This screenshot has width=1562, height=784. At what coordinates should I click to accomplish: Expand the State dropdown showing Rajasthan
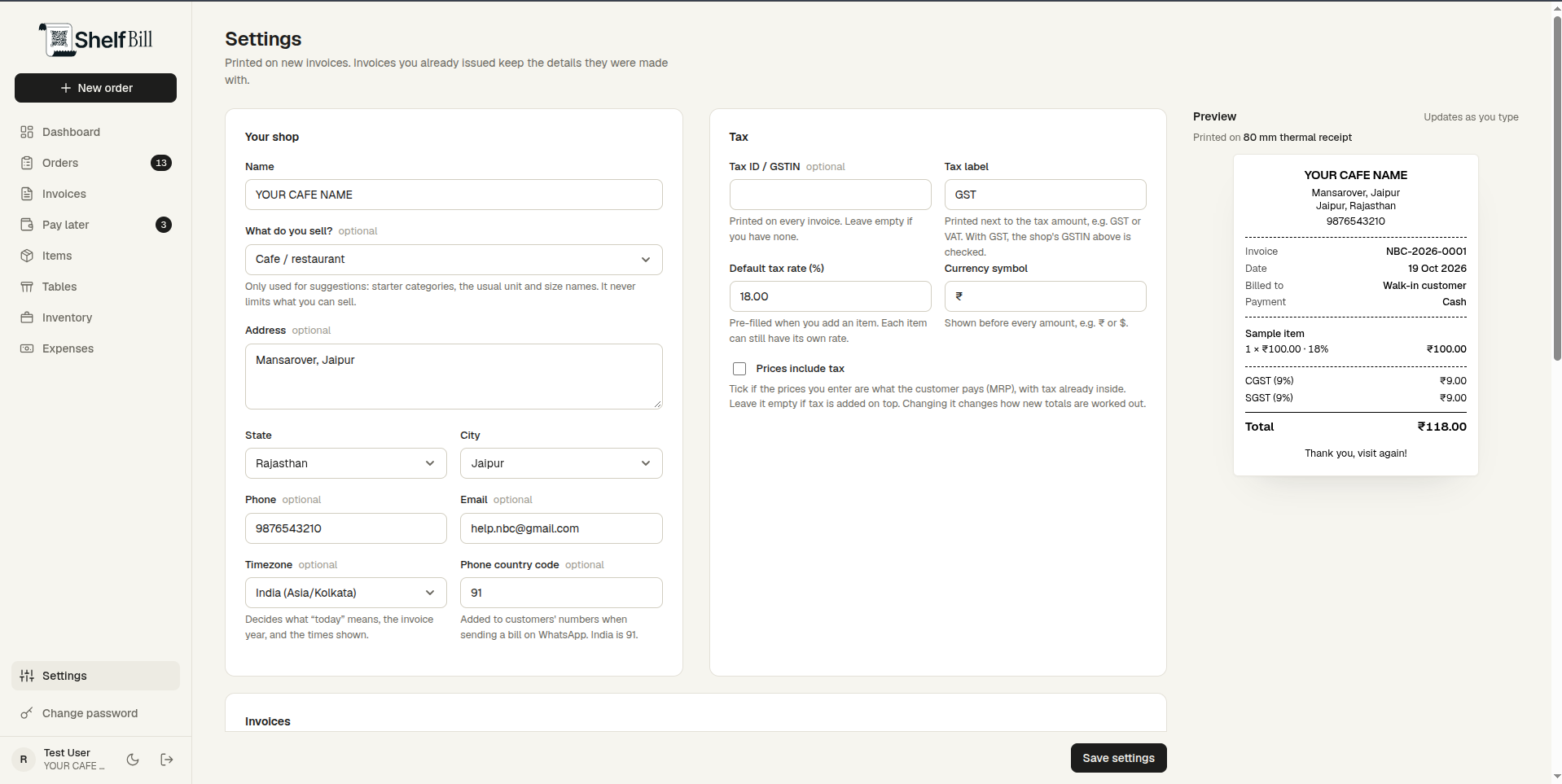(x=346, y=463)
